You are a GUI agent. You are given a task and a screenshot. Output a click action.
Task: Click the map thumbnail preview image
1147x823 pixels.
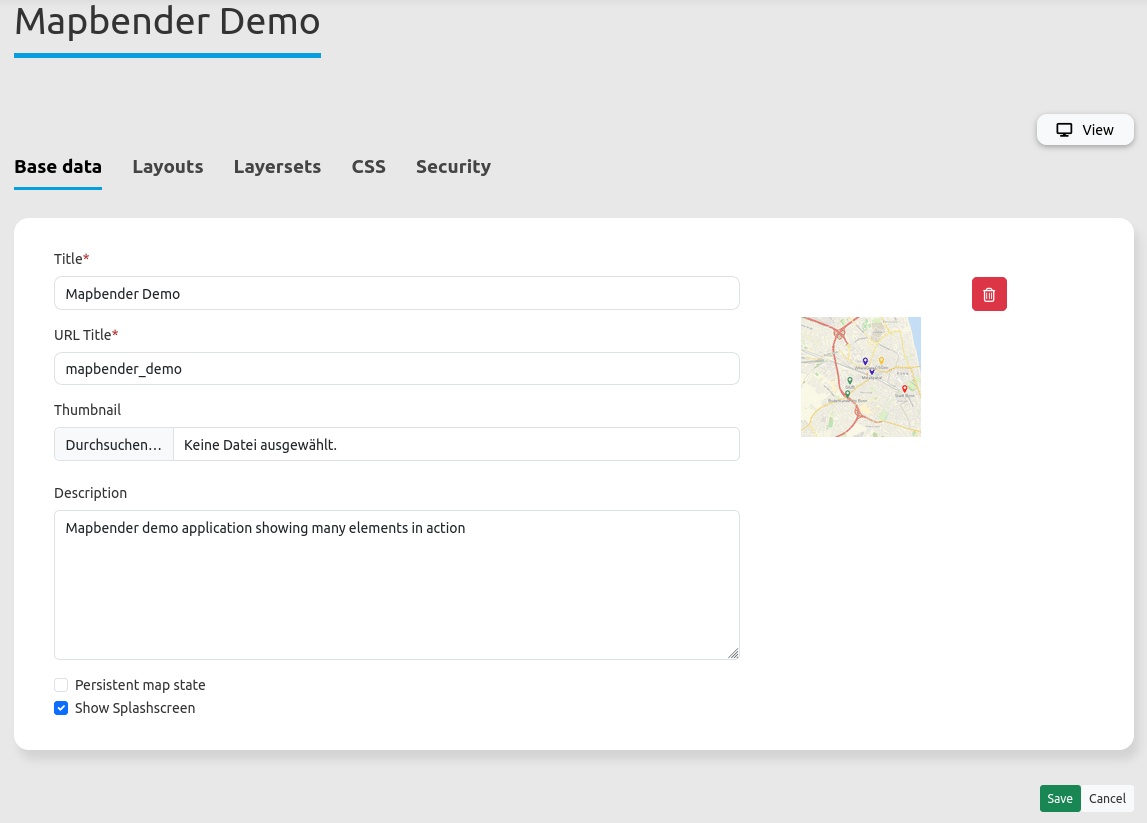[x=860, y=377]
